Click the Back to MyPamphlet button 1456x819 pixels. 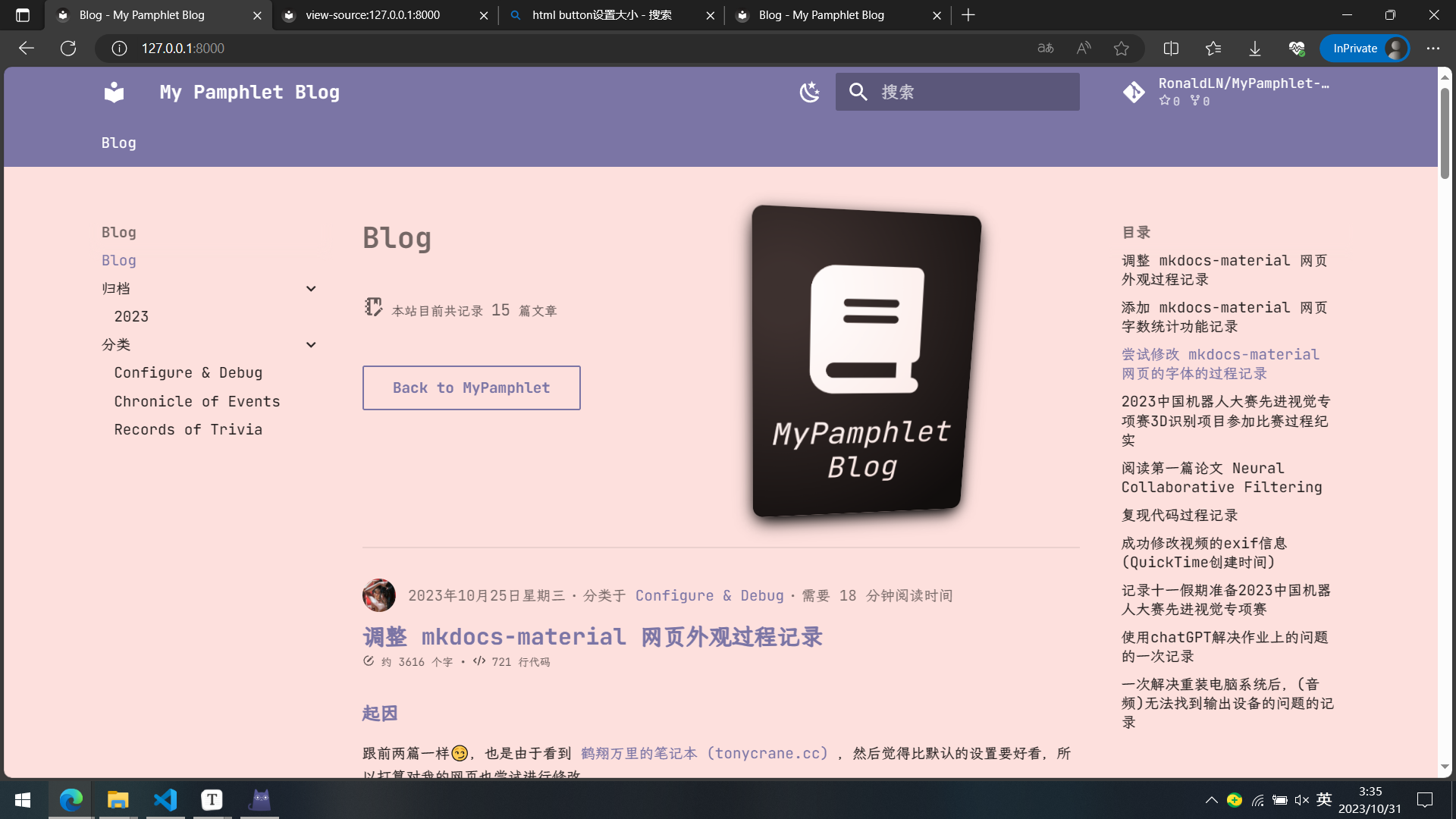(x=471, y=388)
